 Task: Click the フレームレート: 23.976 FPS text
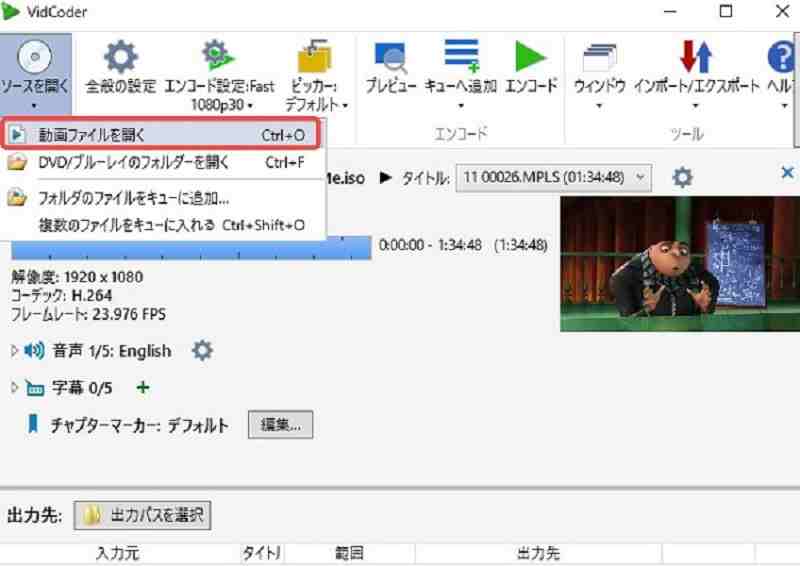pos(89,314)
